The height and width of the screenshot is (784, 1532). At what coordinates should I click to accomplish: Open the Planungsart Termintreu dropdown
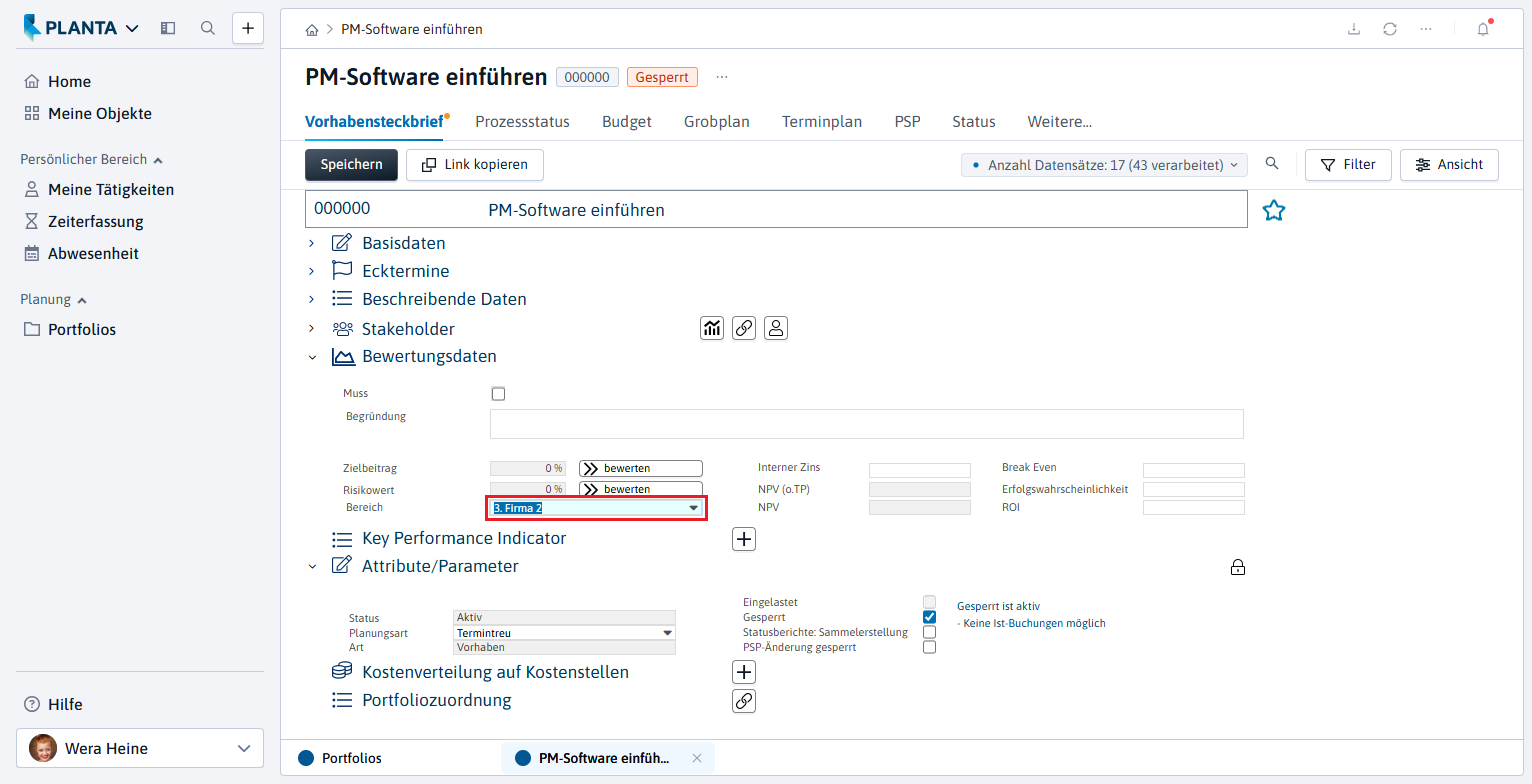point(565,633)
